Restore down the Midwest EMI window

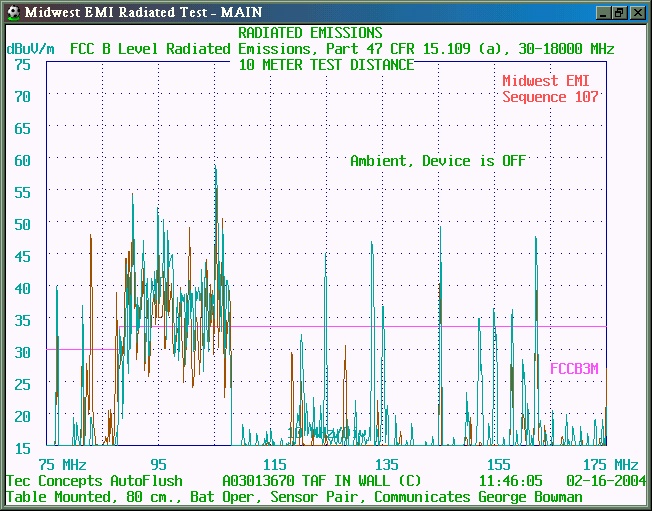[619, 13]
